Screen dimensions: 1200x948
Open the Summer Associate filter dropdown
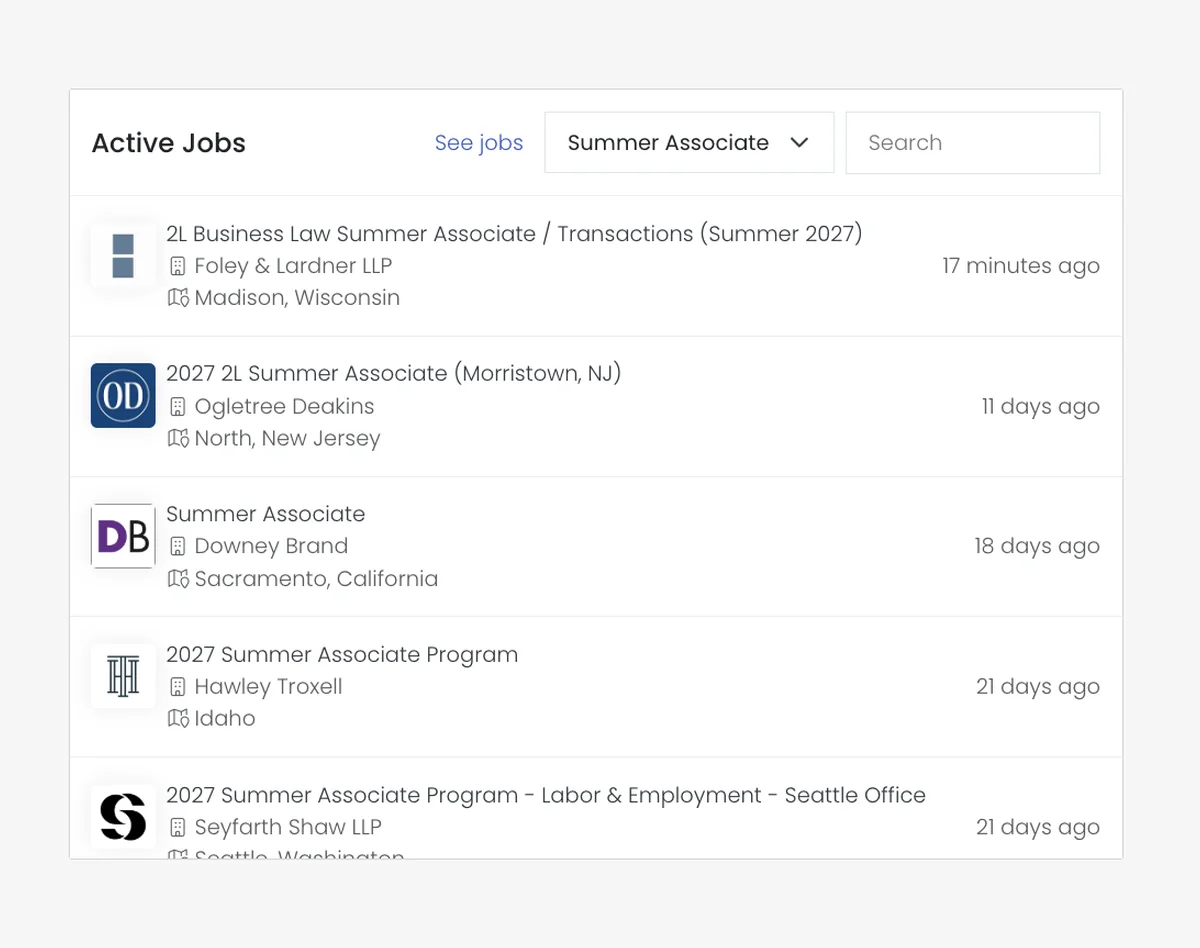[x=689, y=142]
